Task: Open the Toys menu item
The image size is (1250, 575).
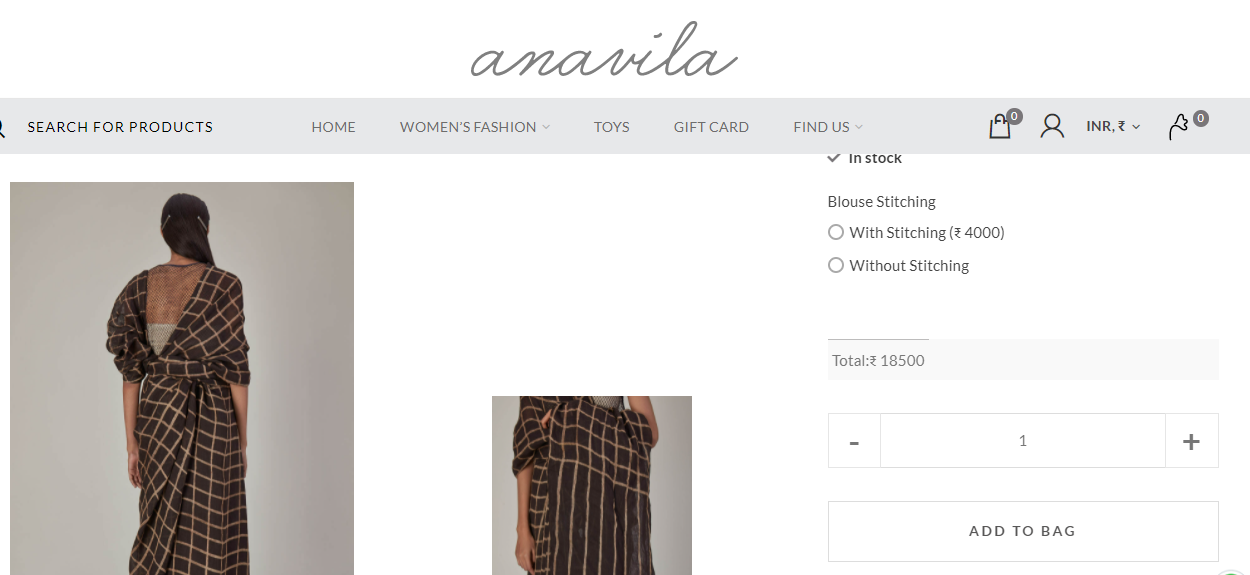Action: coord(611,127)
